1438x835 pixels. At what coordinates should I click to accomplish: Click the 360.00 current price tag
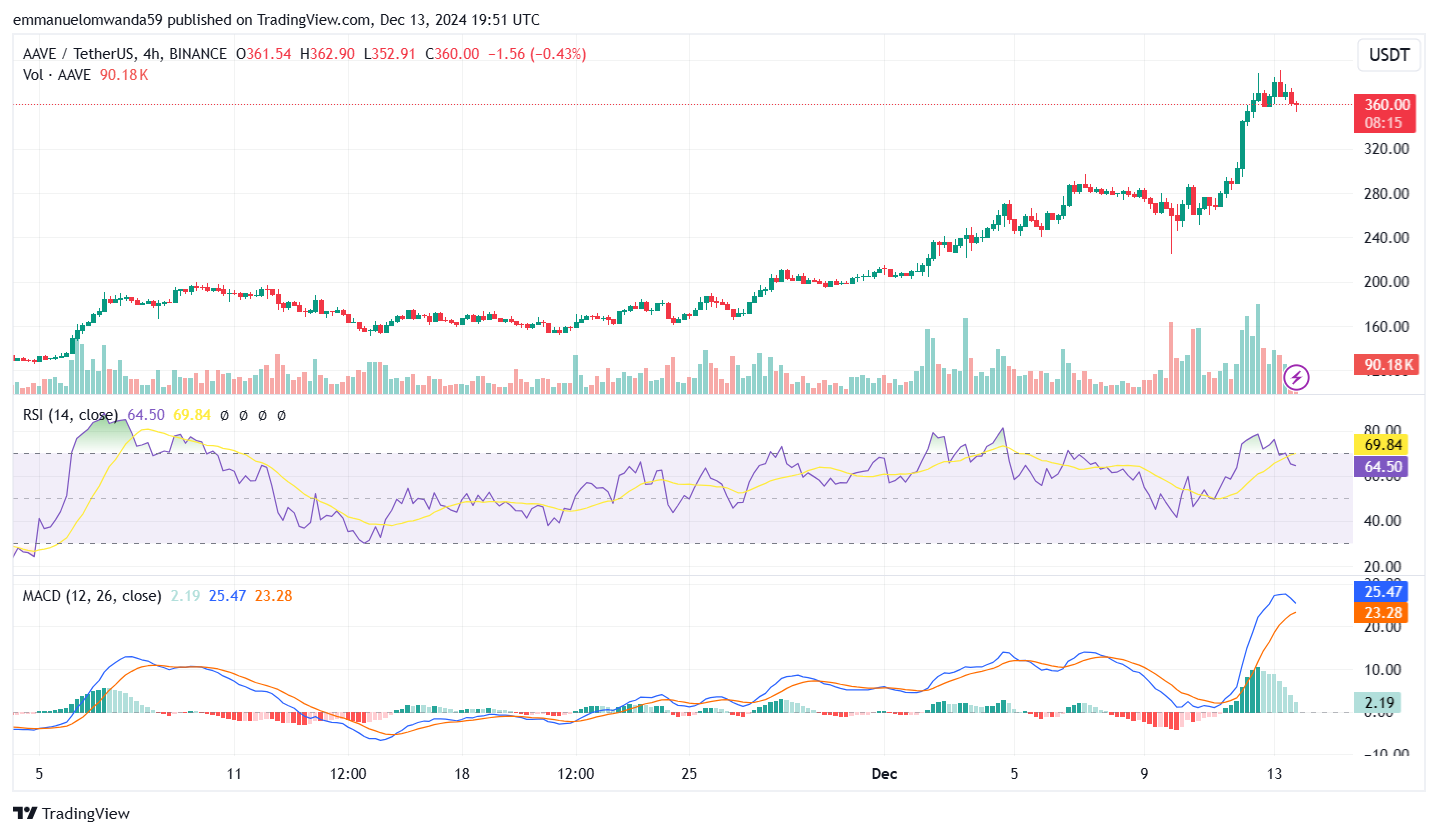[x=1385, y=104]
